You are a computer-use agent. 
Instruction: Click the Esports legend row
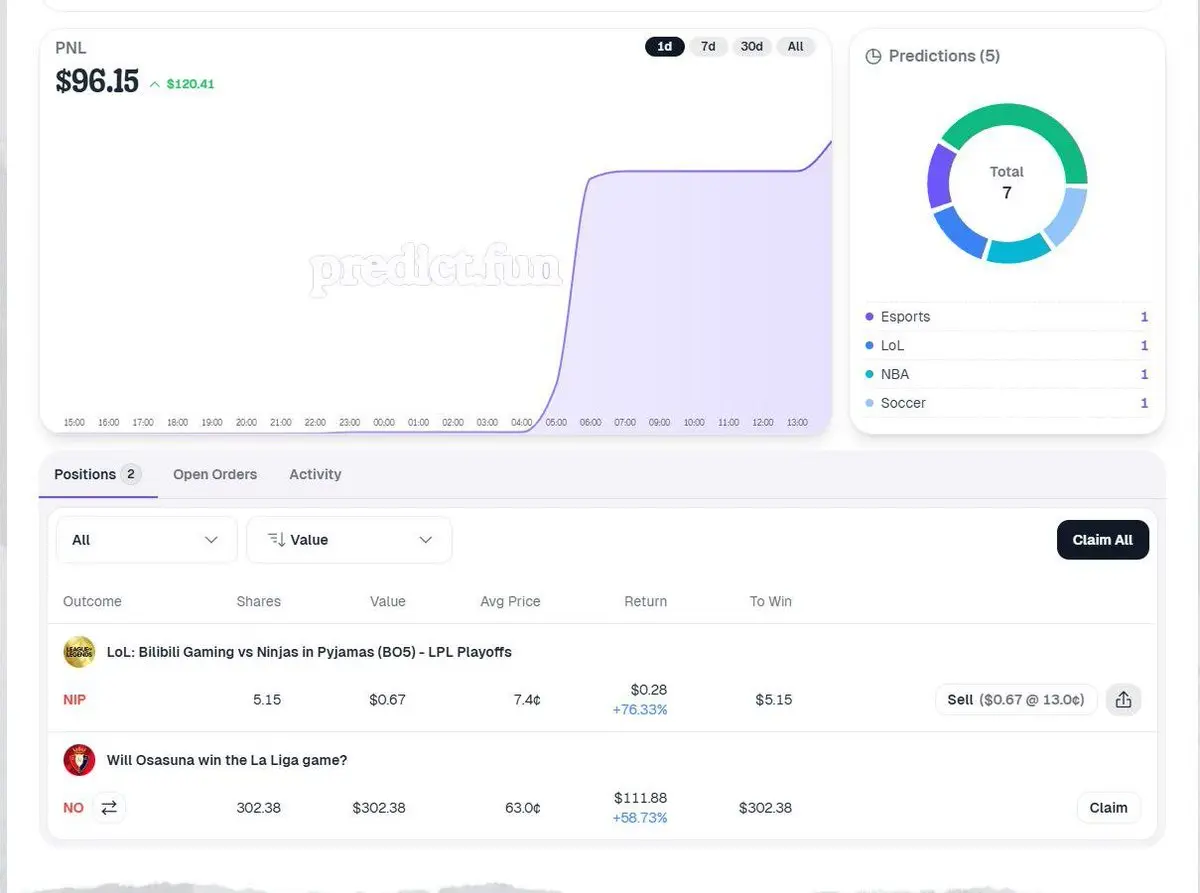pos(1007,317)
